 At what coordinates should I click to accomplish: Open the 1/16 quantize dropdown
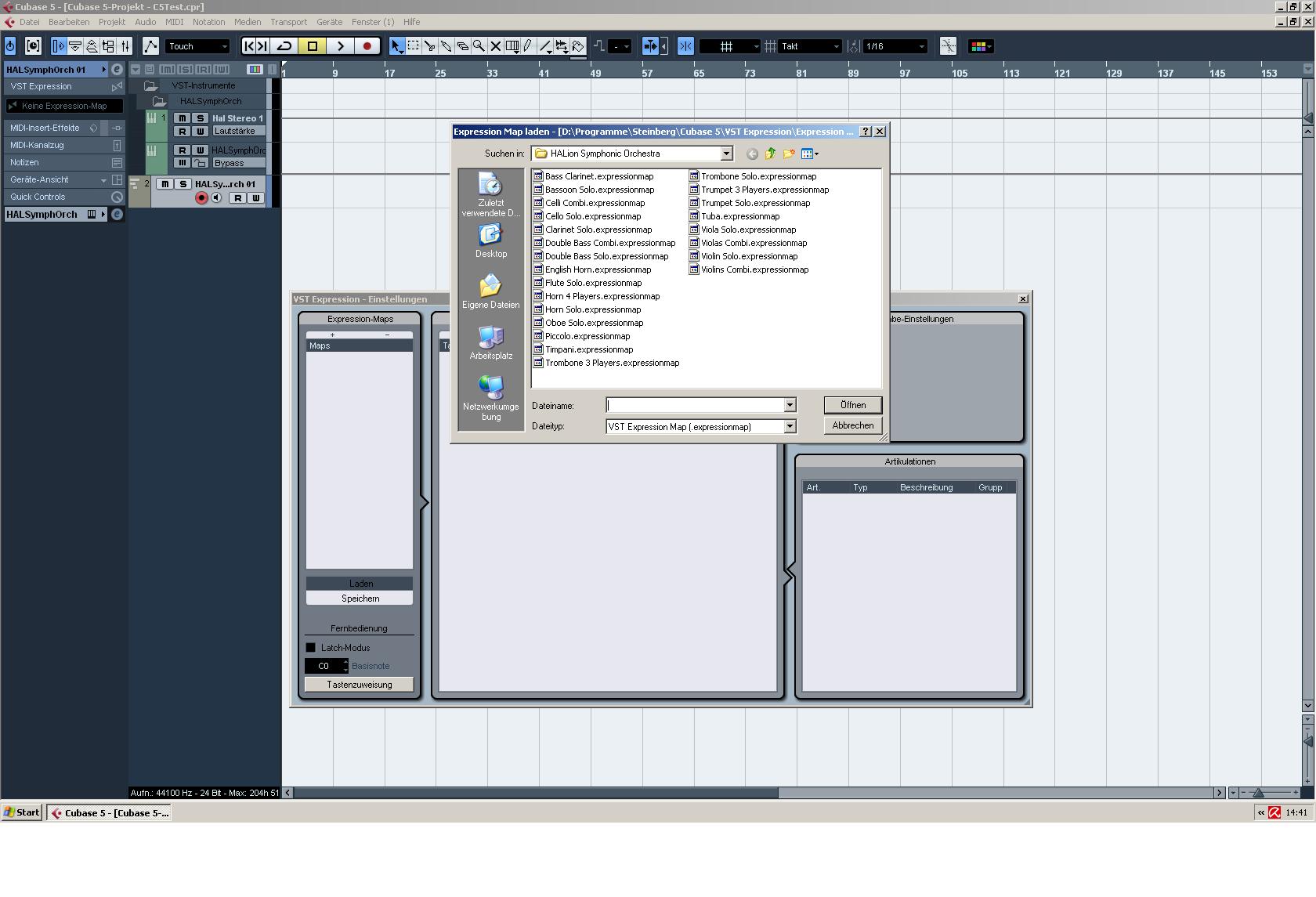[895, 46]
